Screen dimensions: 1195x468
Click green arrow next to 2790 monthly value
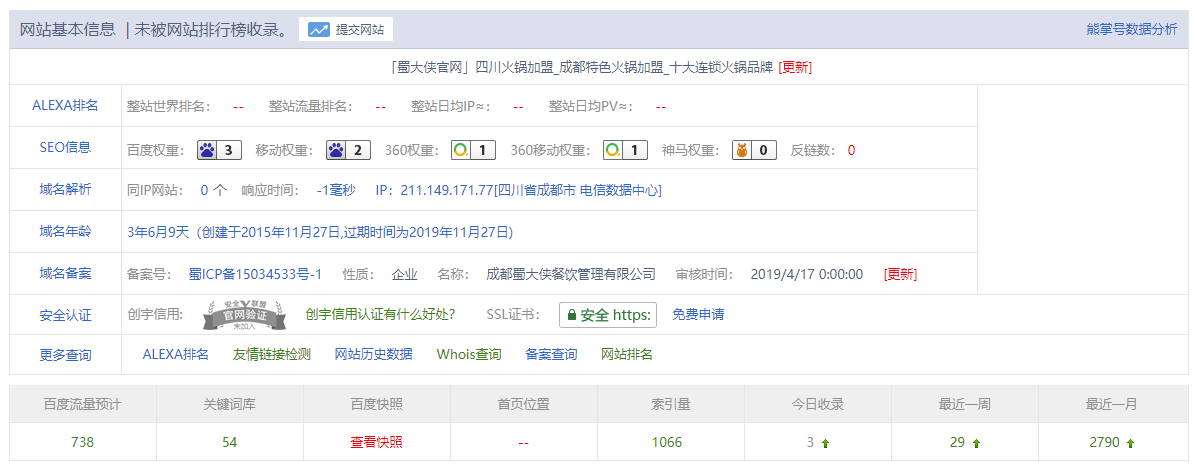pyautogui.click(x=1130, y=443)
